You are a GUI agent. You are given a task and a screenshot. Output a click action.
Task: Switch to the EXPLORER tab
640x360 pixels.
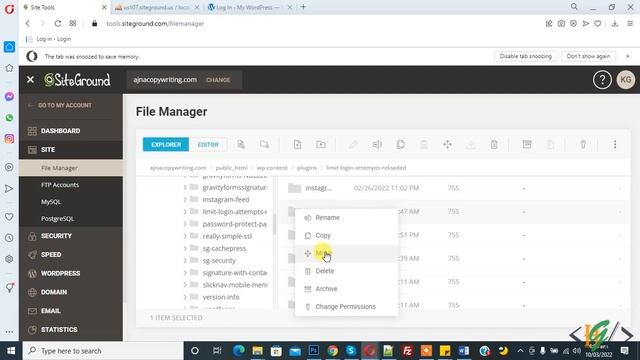point(166,144)
